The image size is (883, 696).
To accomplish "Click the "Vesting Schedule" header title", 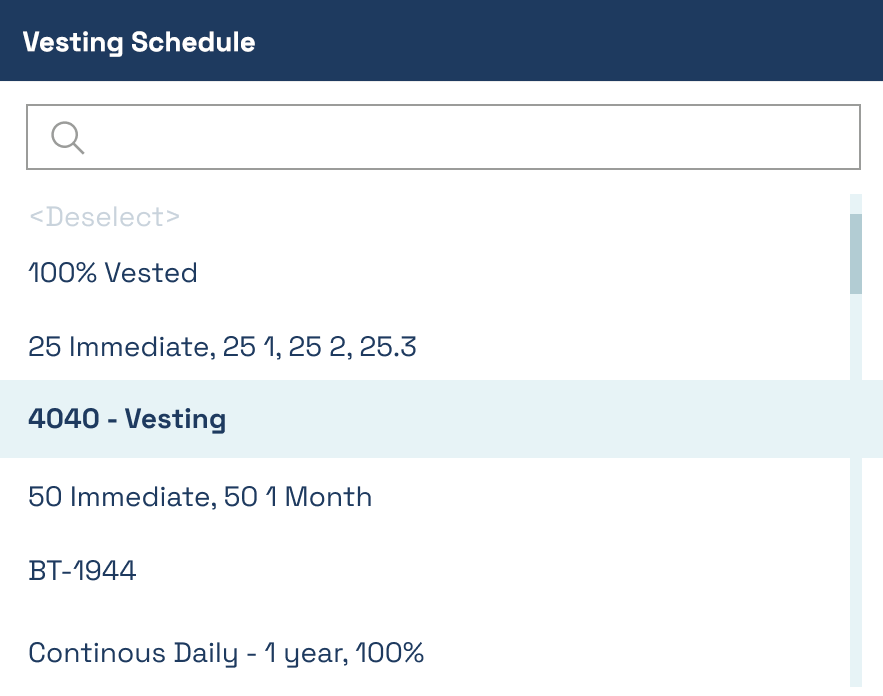I will (x=139, y=42).
